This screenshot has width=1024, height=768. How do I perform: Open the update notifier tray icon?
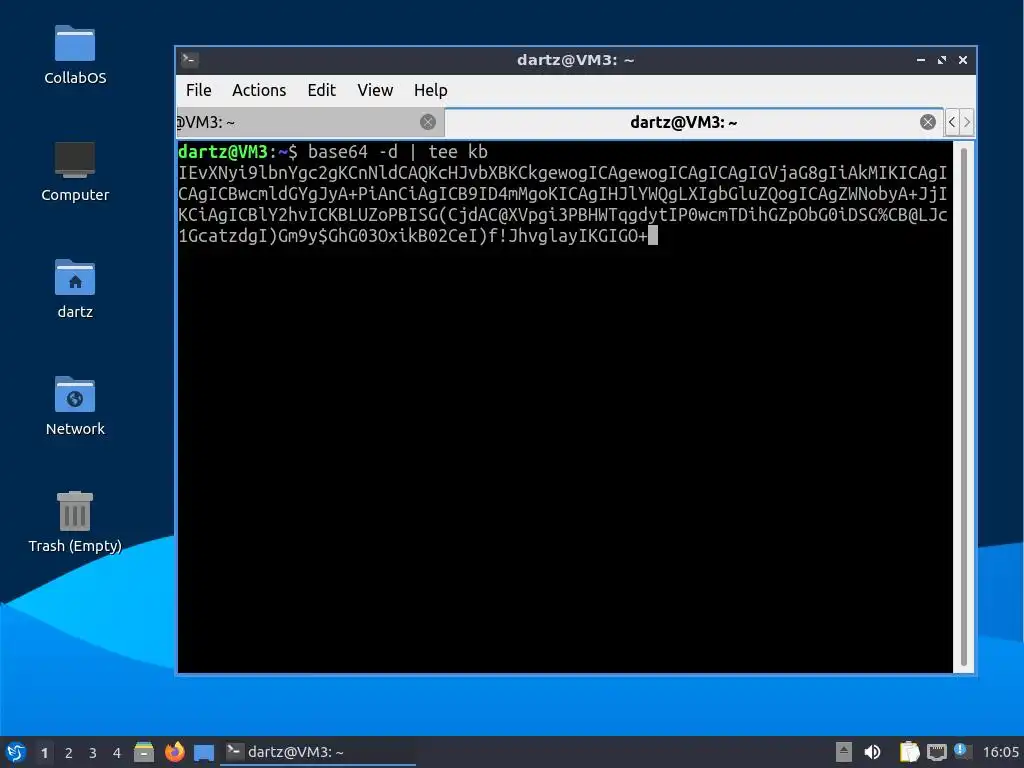(x=962, y=751)
